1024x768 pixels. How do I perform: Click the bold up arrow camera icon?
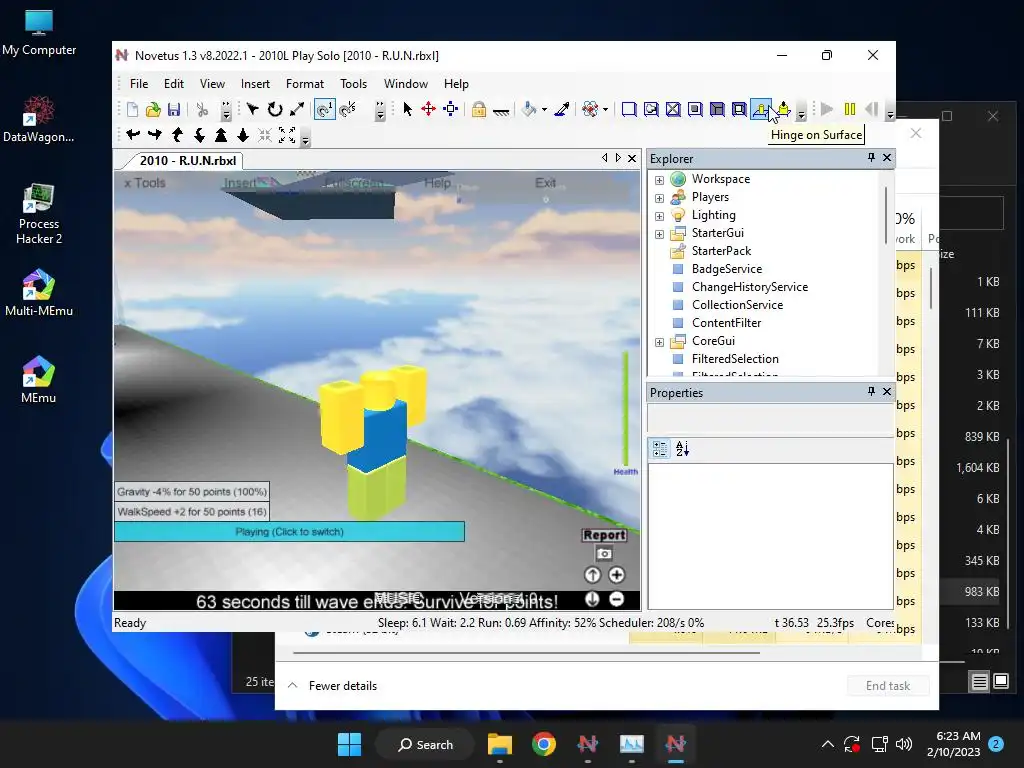tap(221, 135)
